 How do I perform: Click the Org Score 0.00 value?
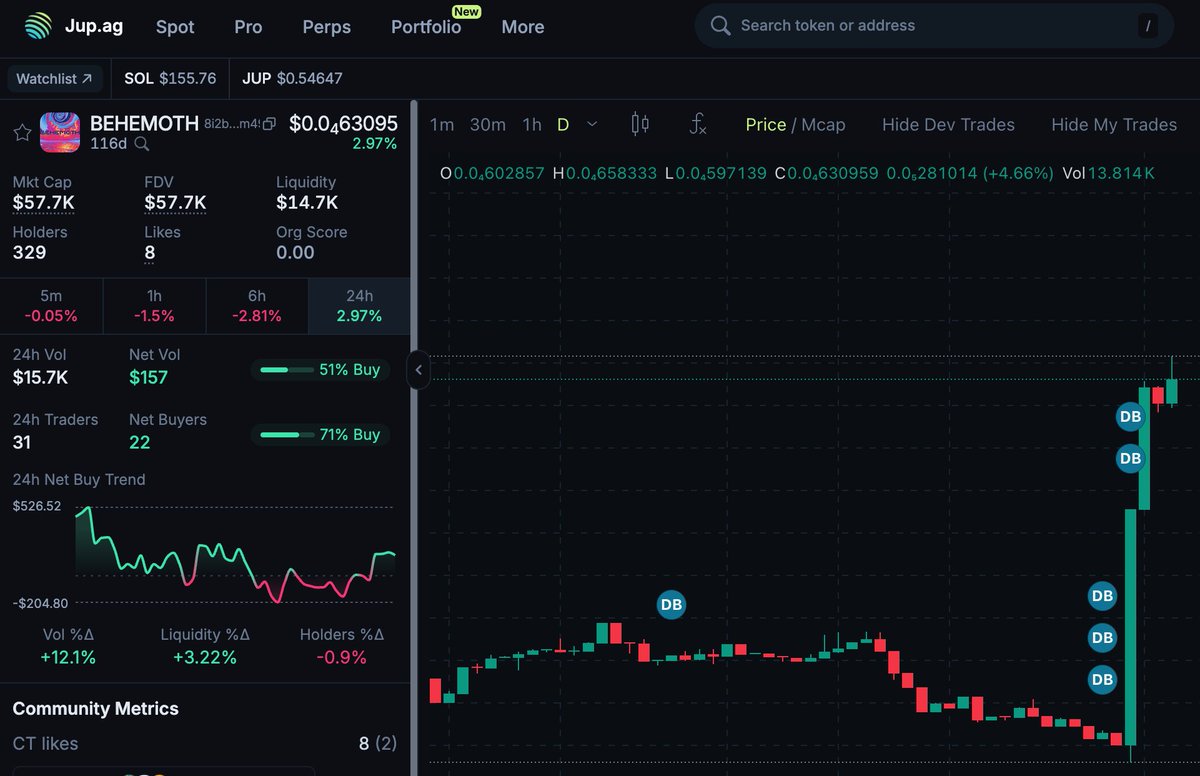(x=295, y=252)
